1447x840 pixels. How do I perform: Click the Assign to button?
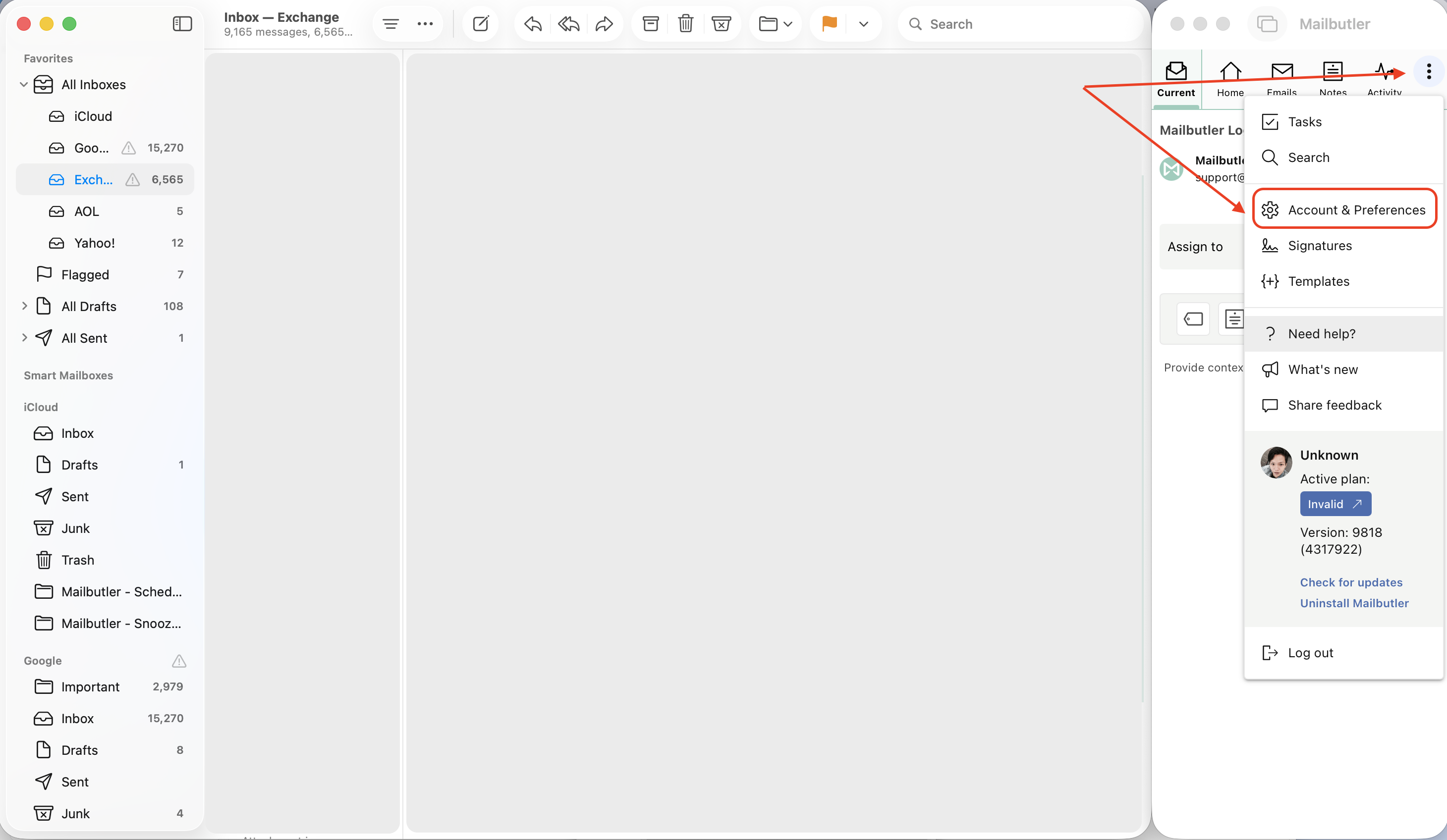click(1201, 247)
